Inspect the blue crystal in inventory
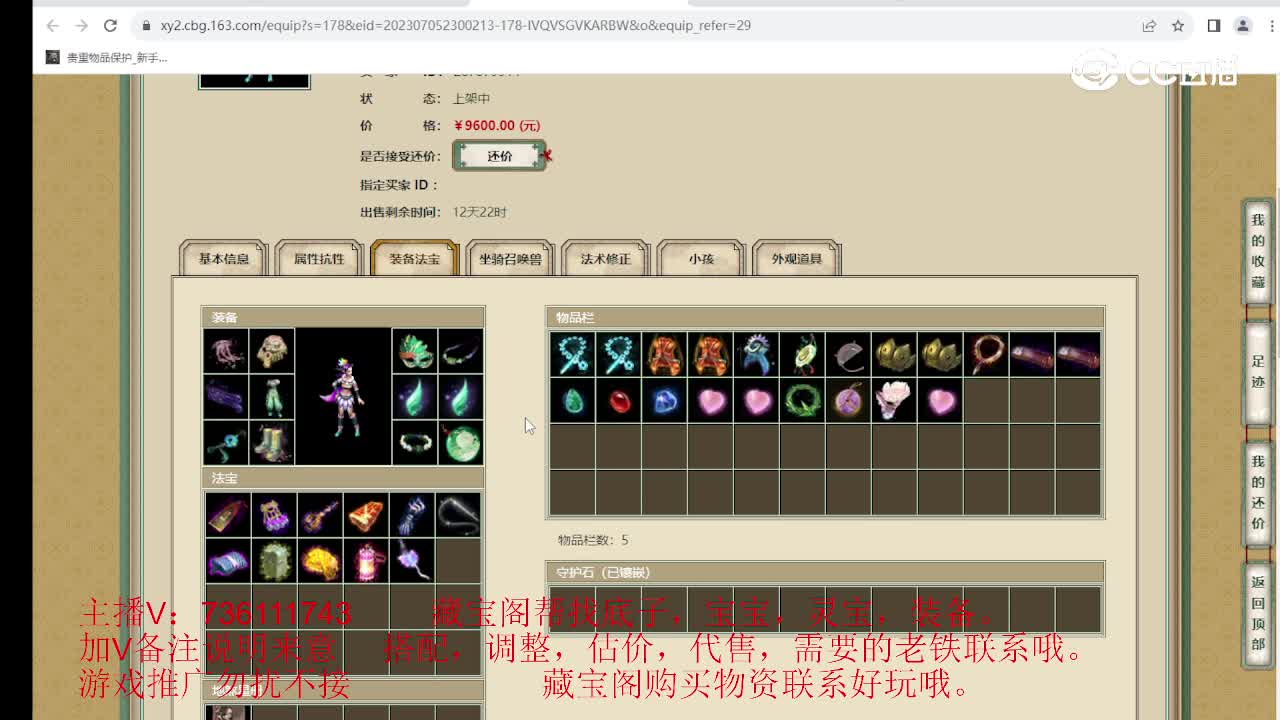The width and height of the screenshot is (1280, 720). point(664,400)
